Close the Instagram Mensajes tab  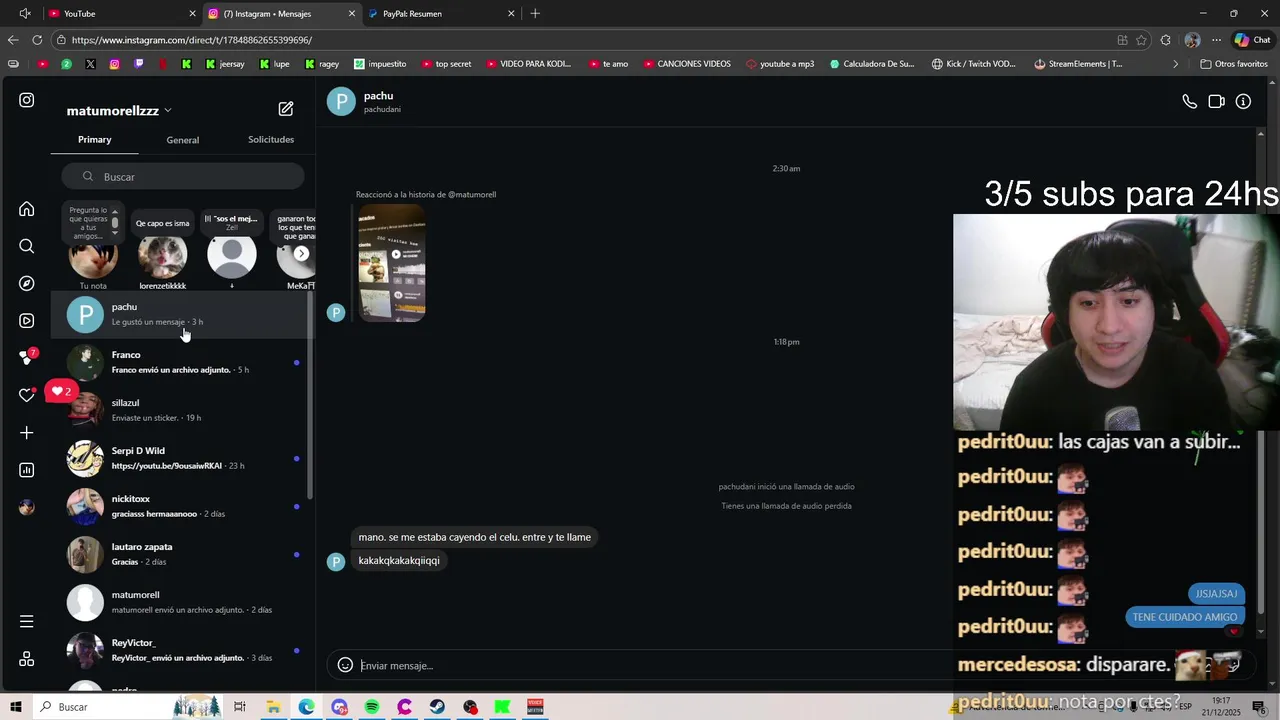pos(352,14)
